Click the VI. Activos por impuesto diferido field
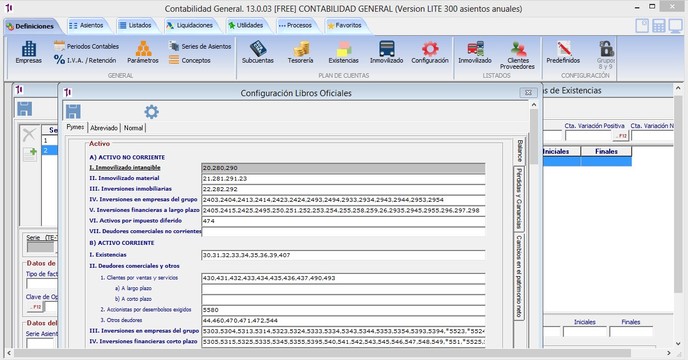The image size is (688, 360). coord(344,221)
